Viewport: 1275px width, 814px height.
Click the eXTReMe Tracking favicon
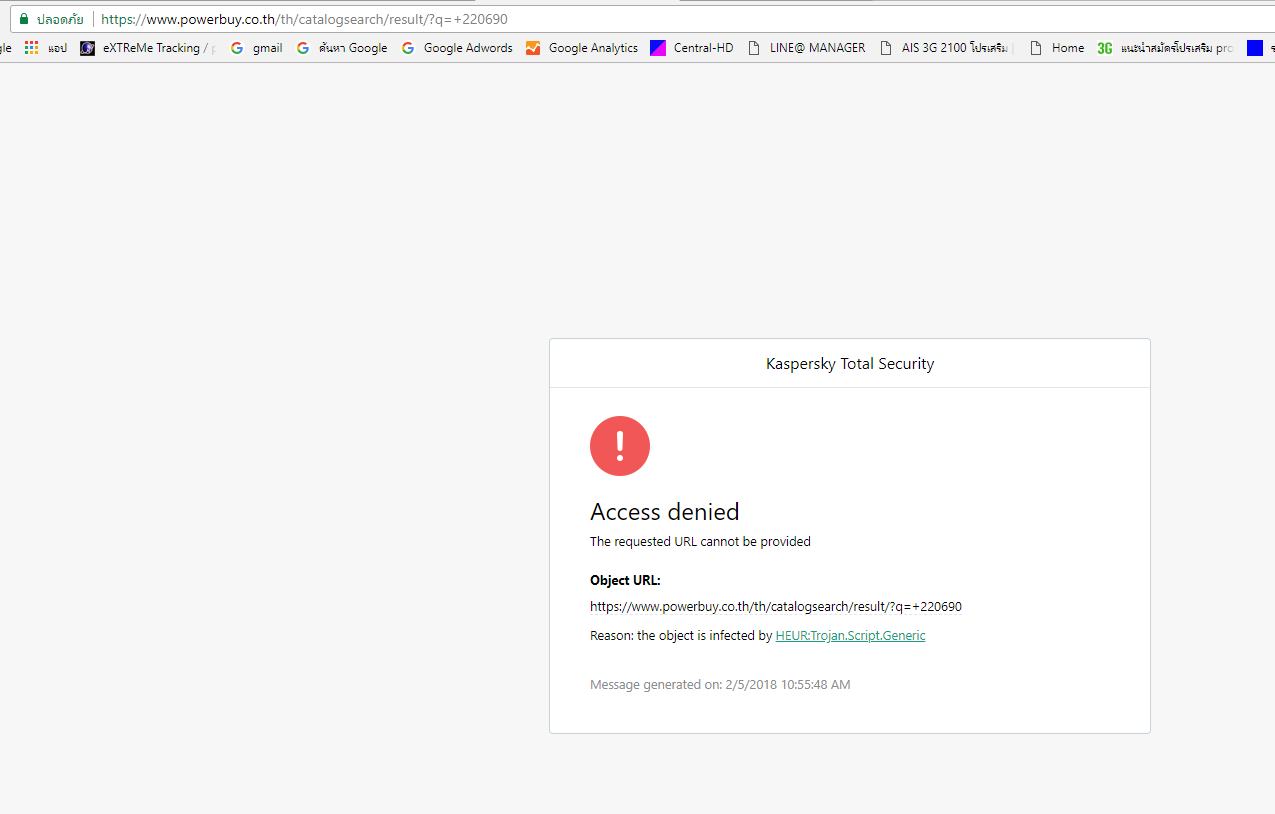point(87,48)
